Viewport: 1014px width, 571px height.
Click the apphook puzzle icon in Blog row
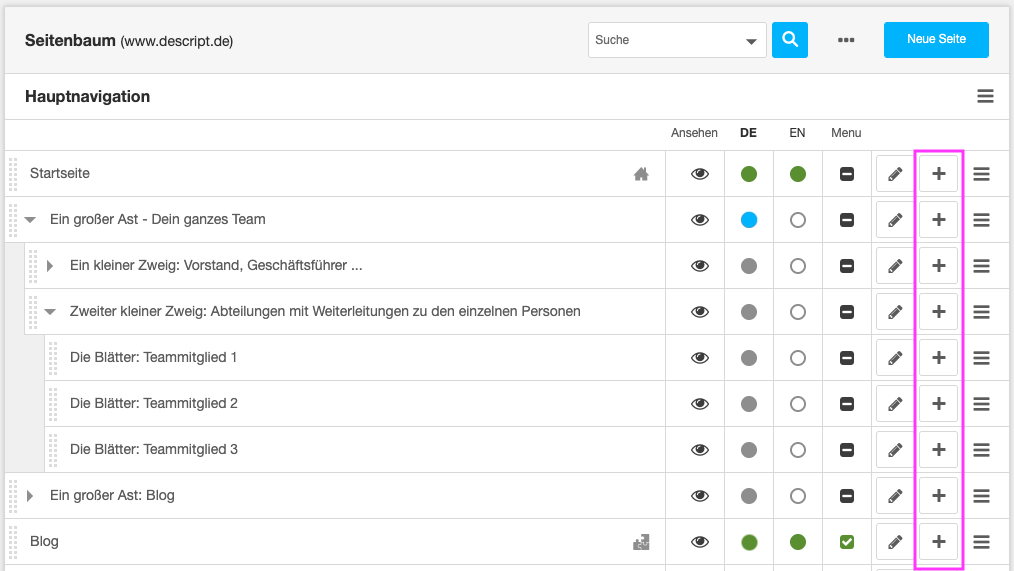[641, 542]
